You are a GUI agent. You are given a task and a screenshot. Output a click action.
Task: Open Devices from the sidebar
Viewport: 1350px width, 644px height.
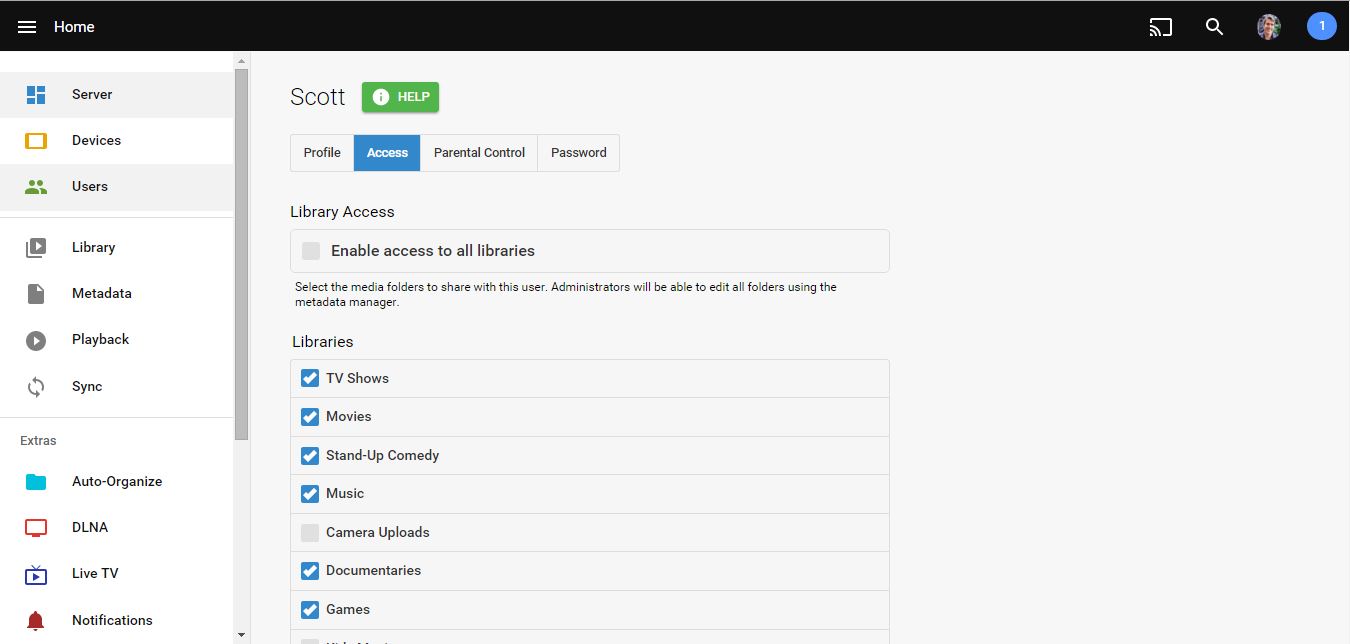pyautogui.click(x=96, y=141)
